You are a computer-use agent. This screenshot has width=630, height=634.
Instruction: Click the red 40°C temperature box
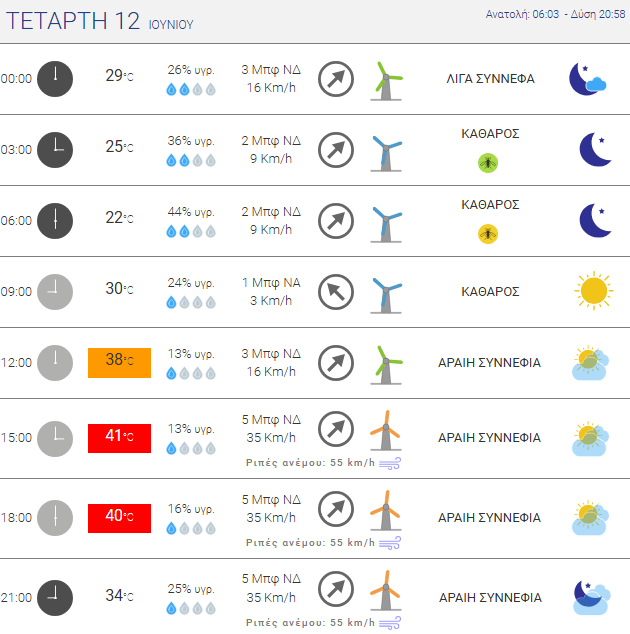click(x=119, y=518)
